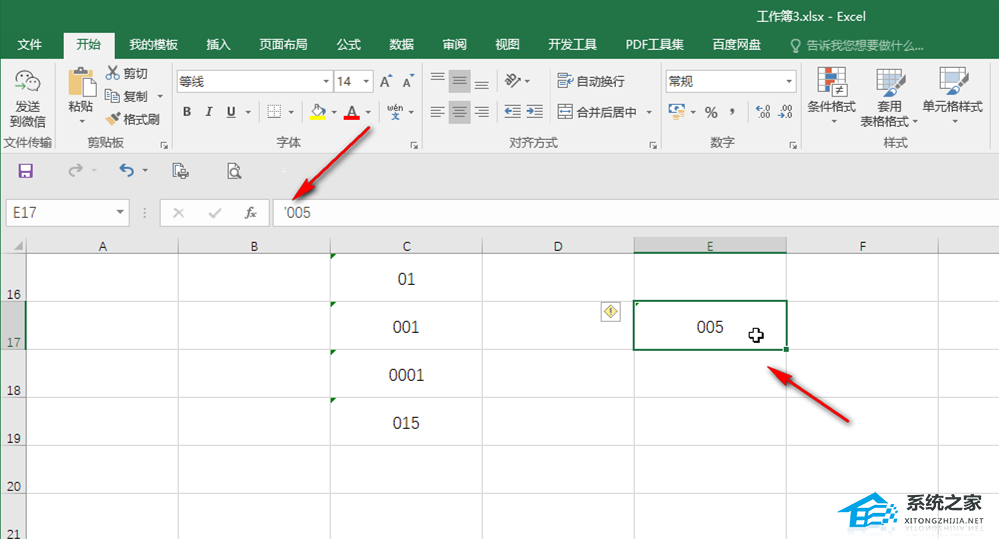Viewport: 999px width, 539px height.
Task: Apply percent style (%) format
Action: click(x=711, y=112)
